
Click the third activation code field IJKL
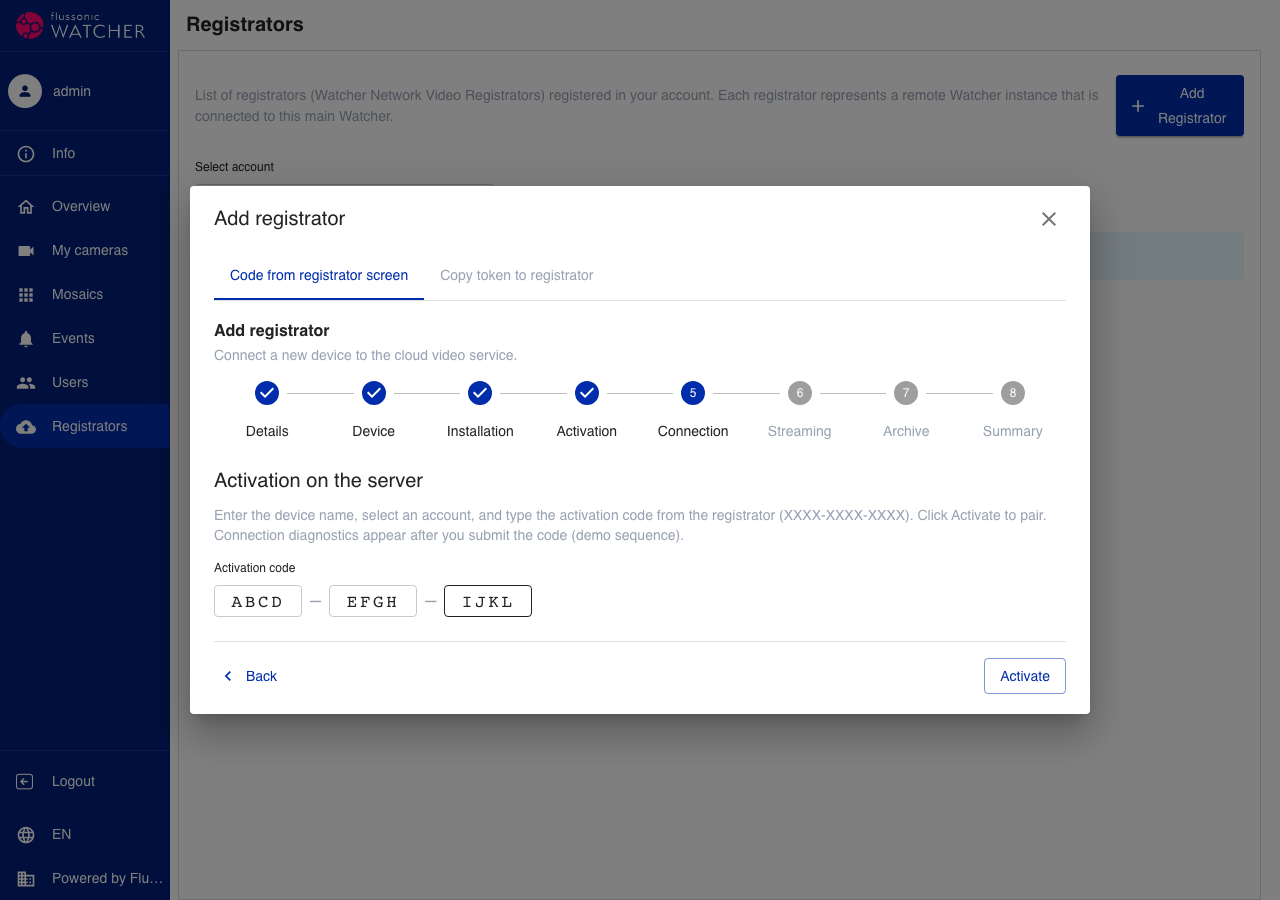click(488, 601)
